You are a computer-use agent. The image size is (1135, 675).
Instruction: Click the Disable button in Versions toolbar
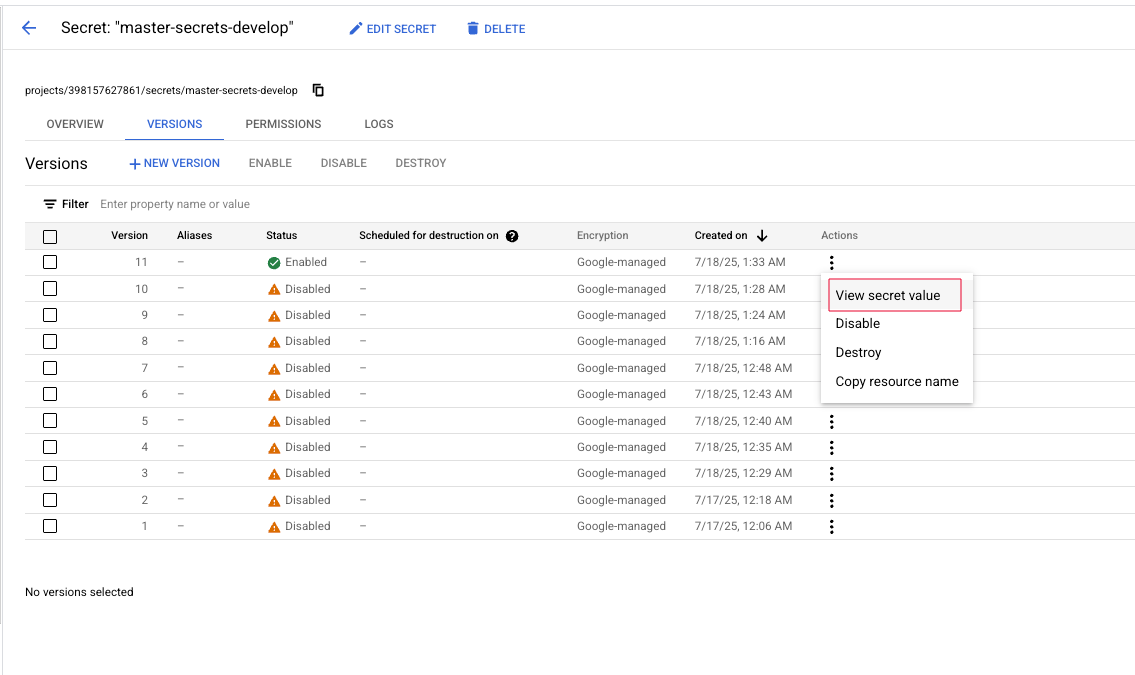[343, 163]
